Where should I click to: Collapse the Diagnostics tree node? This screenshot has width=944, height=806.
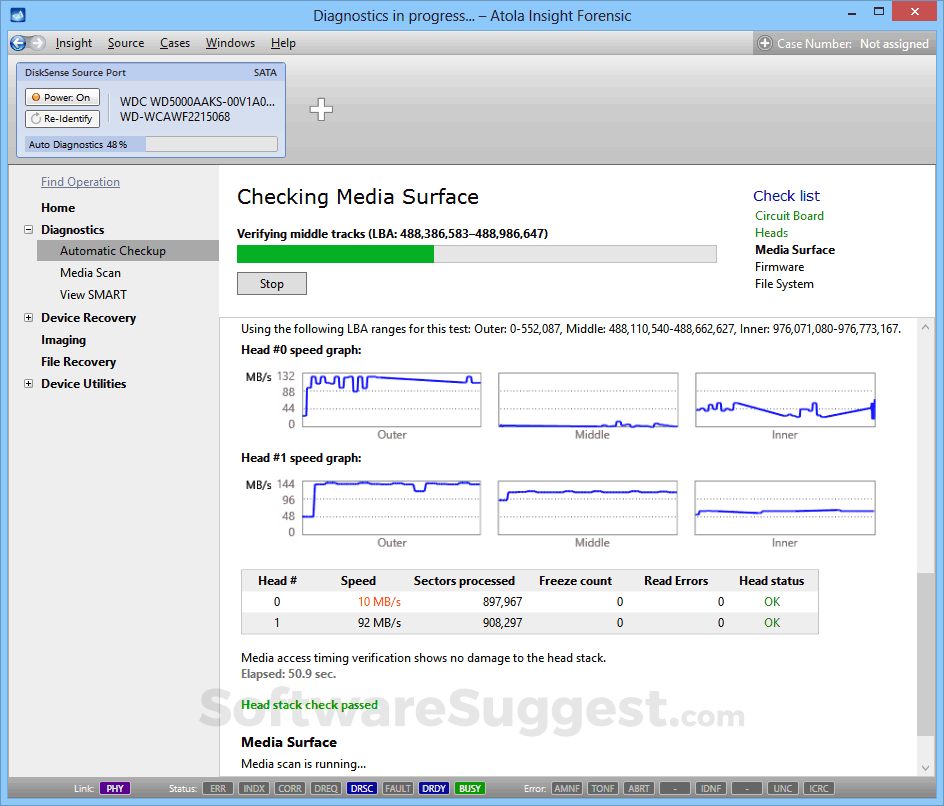(28, 229)
